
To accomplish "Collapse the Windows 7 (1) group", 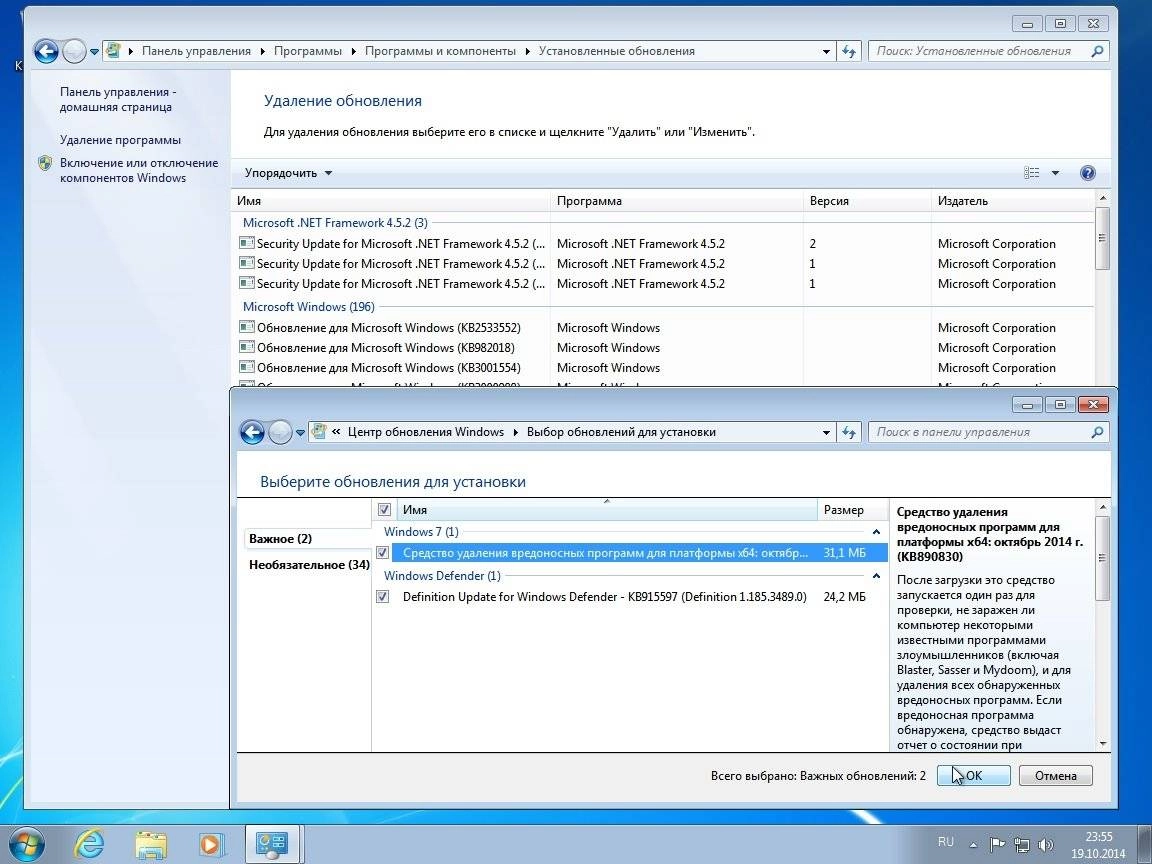I will click(876, 532).
